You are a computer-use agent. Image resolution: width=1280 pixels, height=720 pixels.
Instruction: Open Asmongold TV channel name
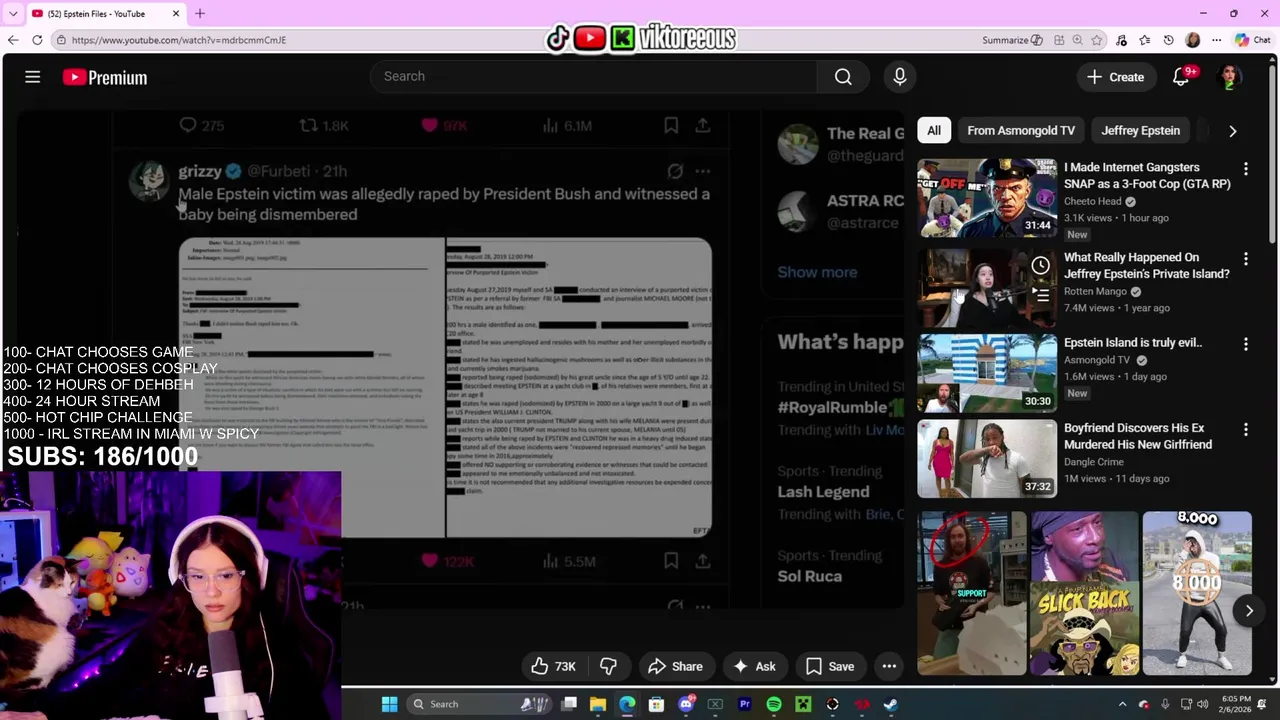click(x=1097, y=360)
